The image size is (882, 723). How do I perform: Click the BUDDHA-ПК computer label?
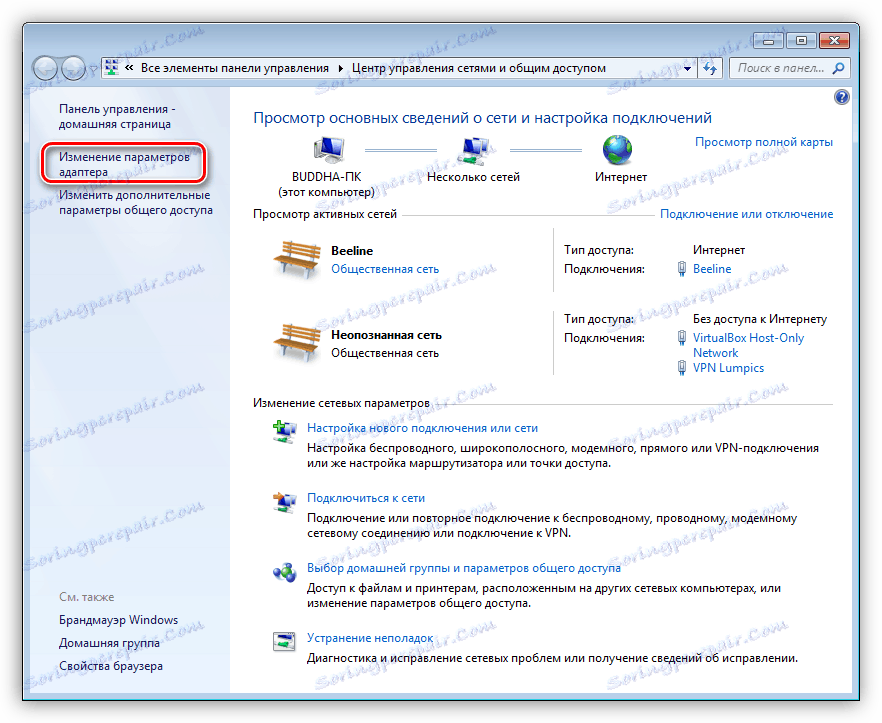coord(326,177)
